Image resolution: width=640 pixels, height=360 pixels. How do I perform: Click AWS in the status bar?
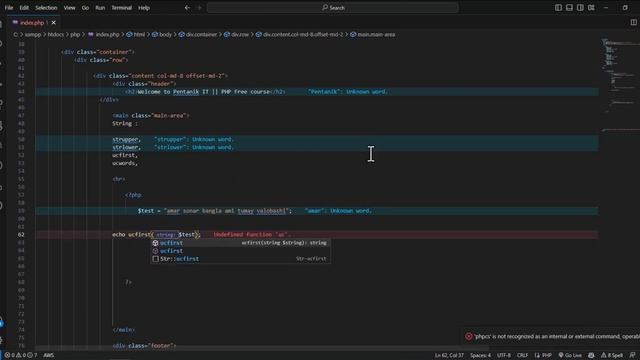(49, 356)
